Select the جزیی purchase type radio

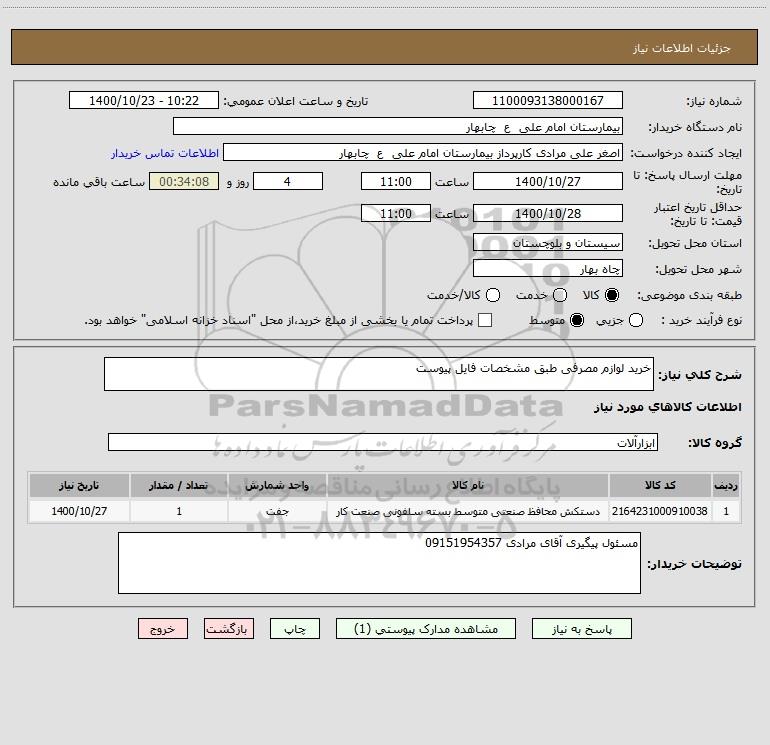click(x=636, y=321)
